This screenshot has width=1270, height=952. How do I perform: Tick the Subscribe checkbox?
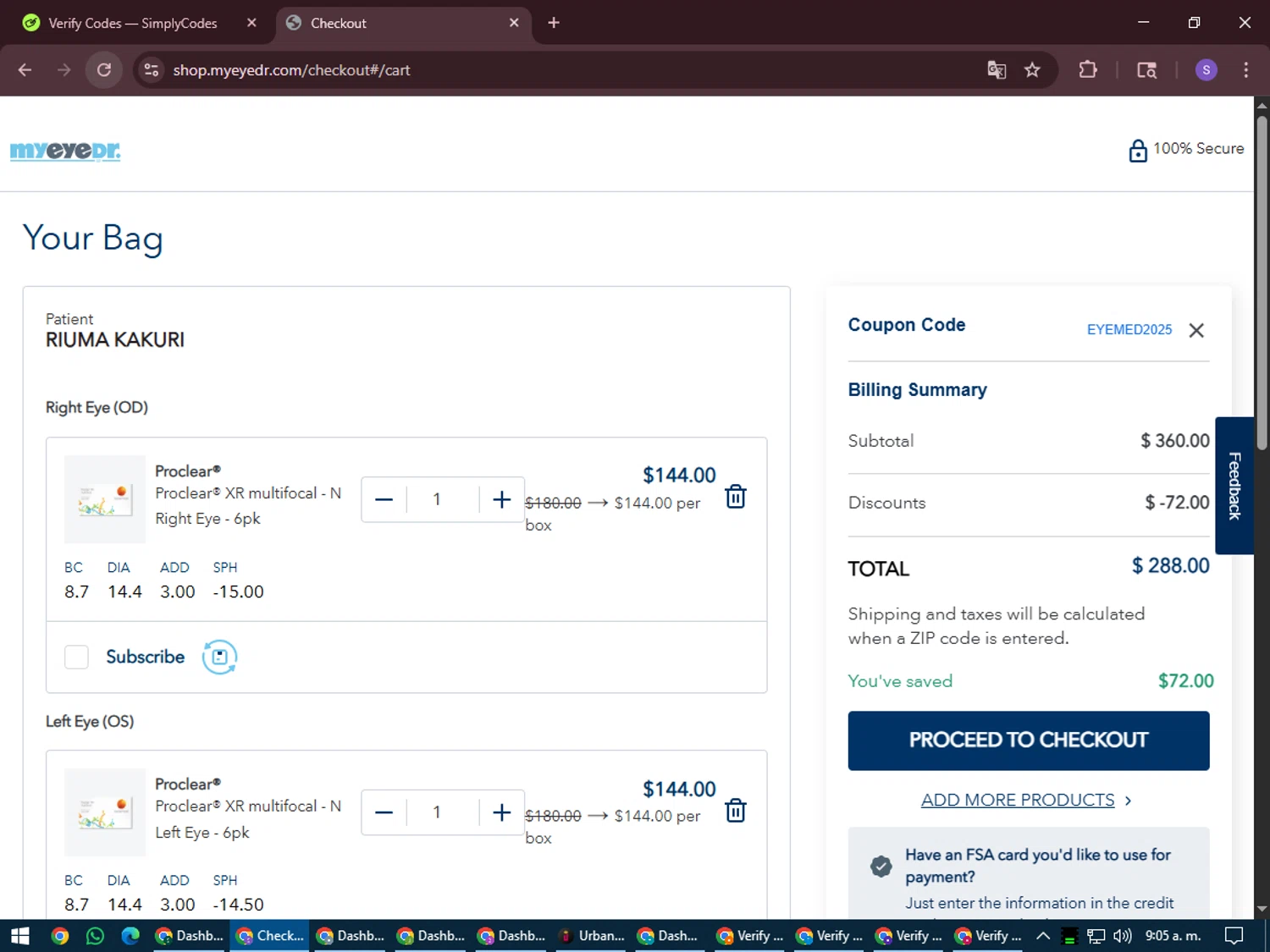76,657
